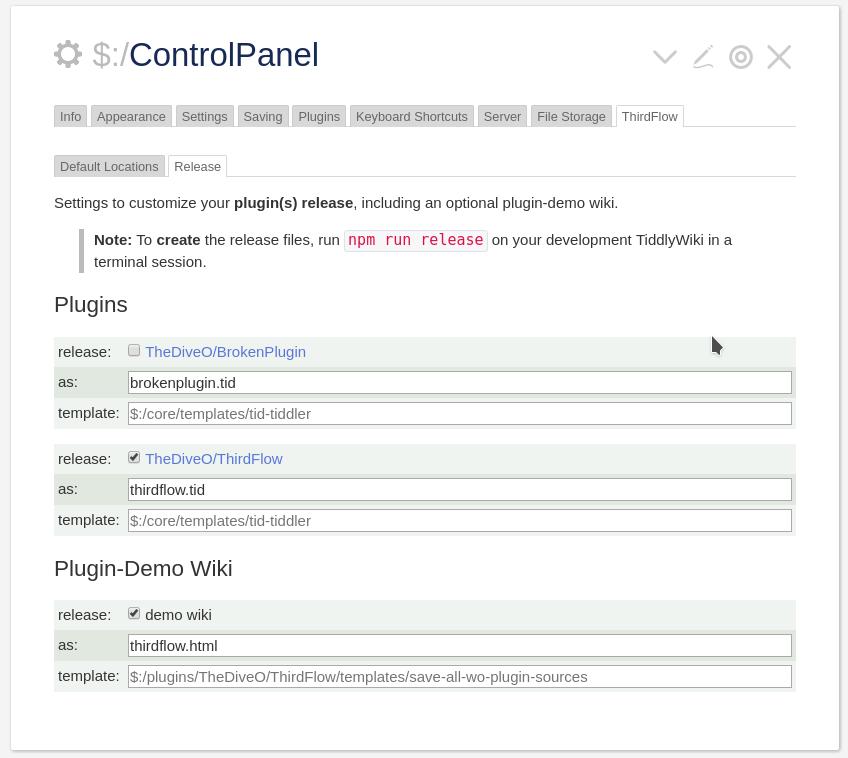Open the Server tab
The image size is (848, 758).
502,116
